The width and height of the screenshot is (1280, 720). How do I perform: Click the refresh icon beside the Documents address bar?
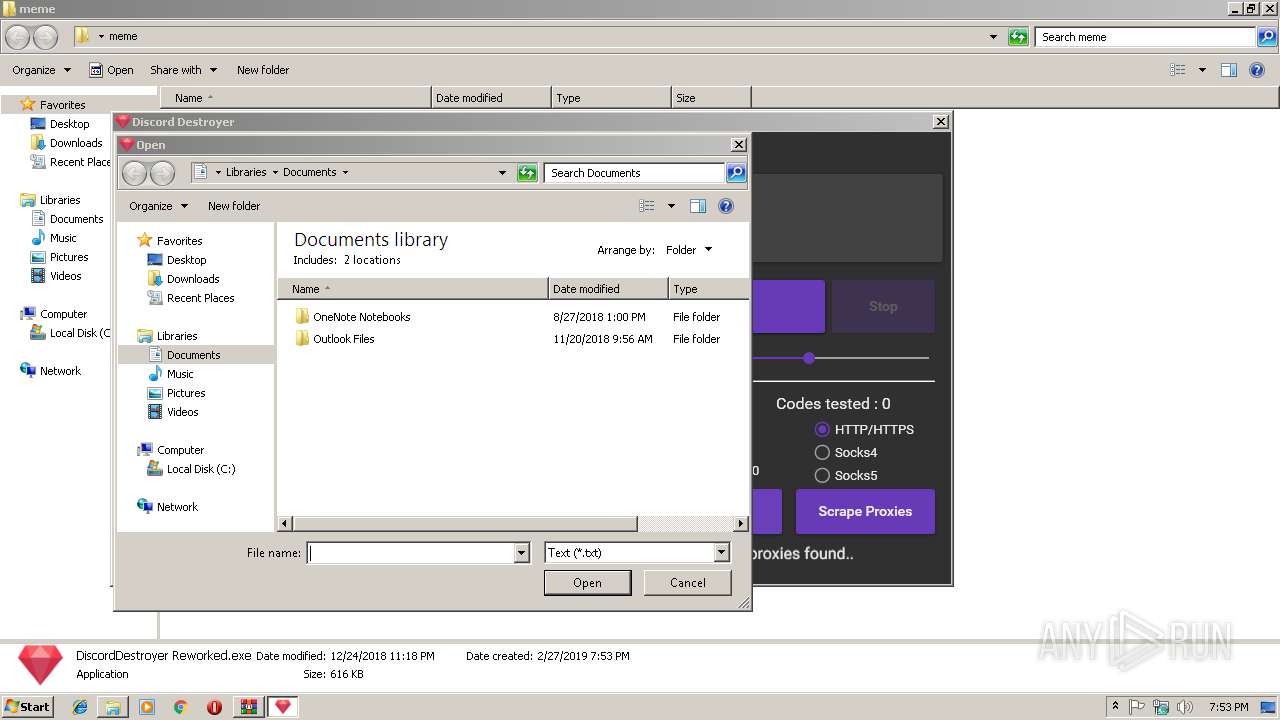point(527,173)
